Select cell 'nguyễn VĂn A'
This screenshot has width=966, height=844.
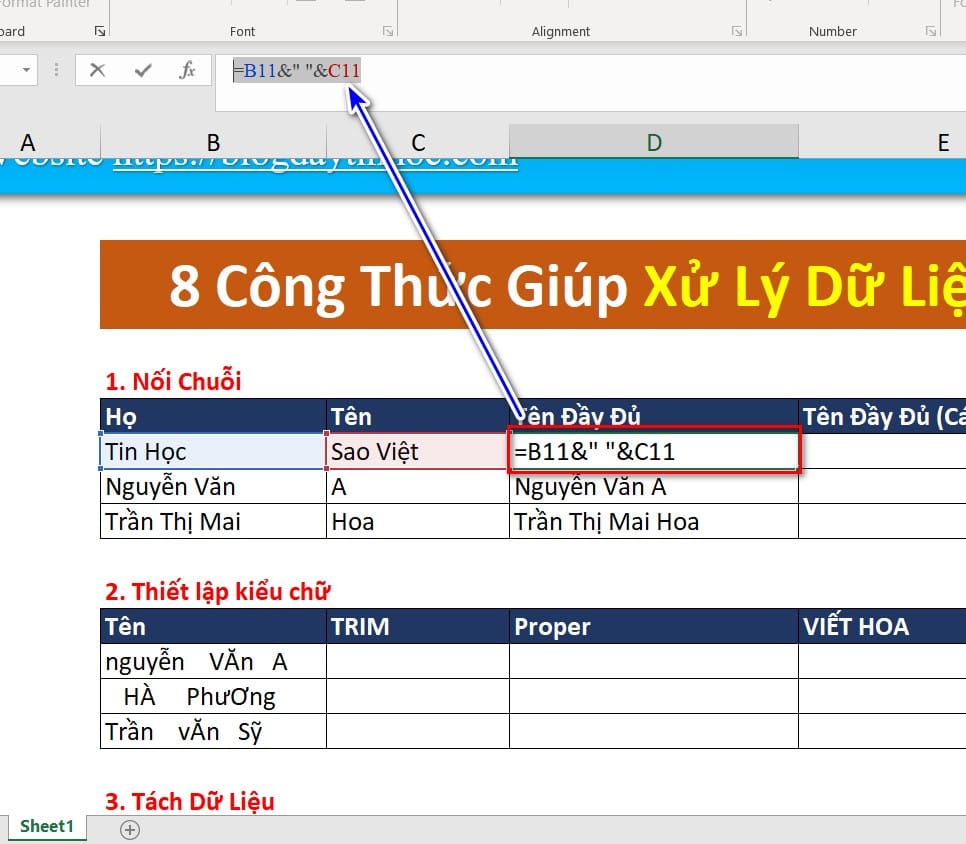tap(213, 662)
